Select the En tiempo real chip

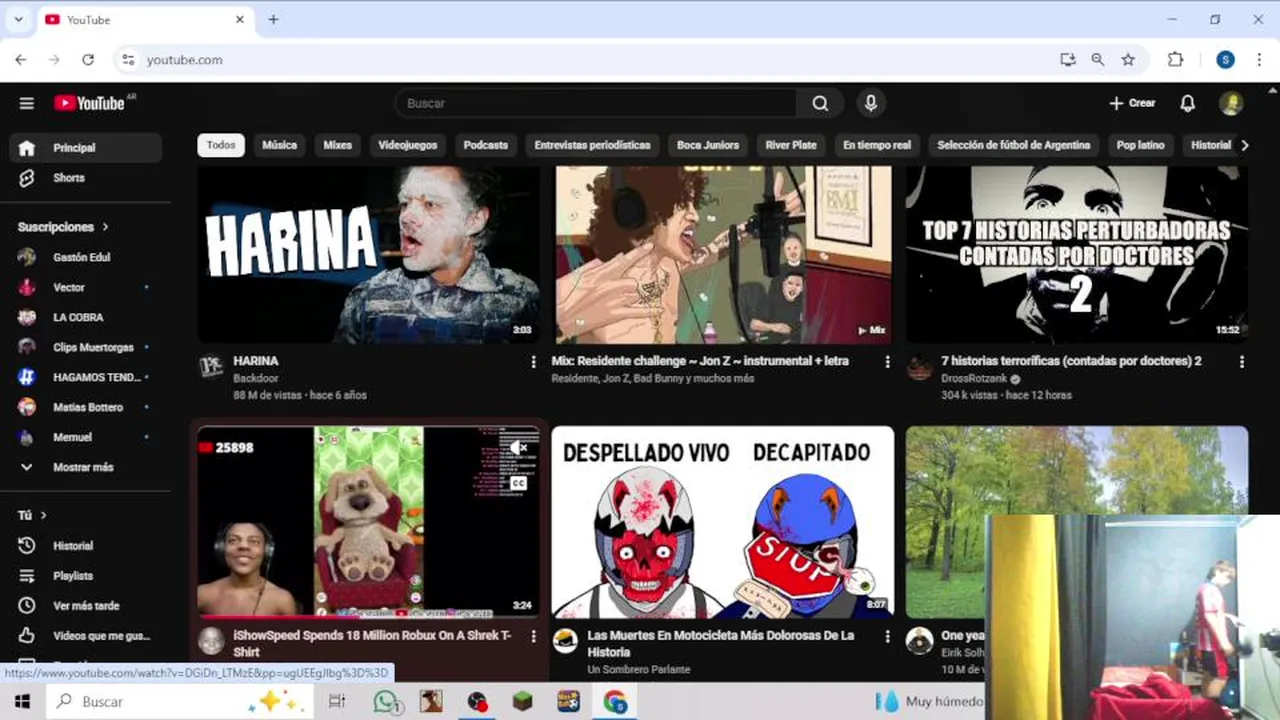tap(877, 145)
